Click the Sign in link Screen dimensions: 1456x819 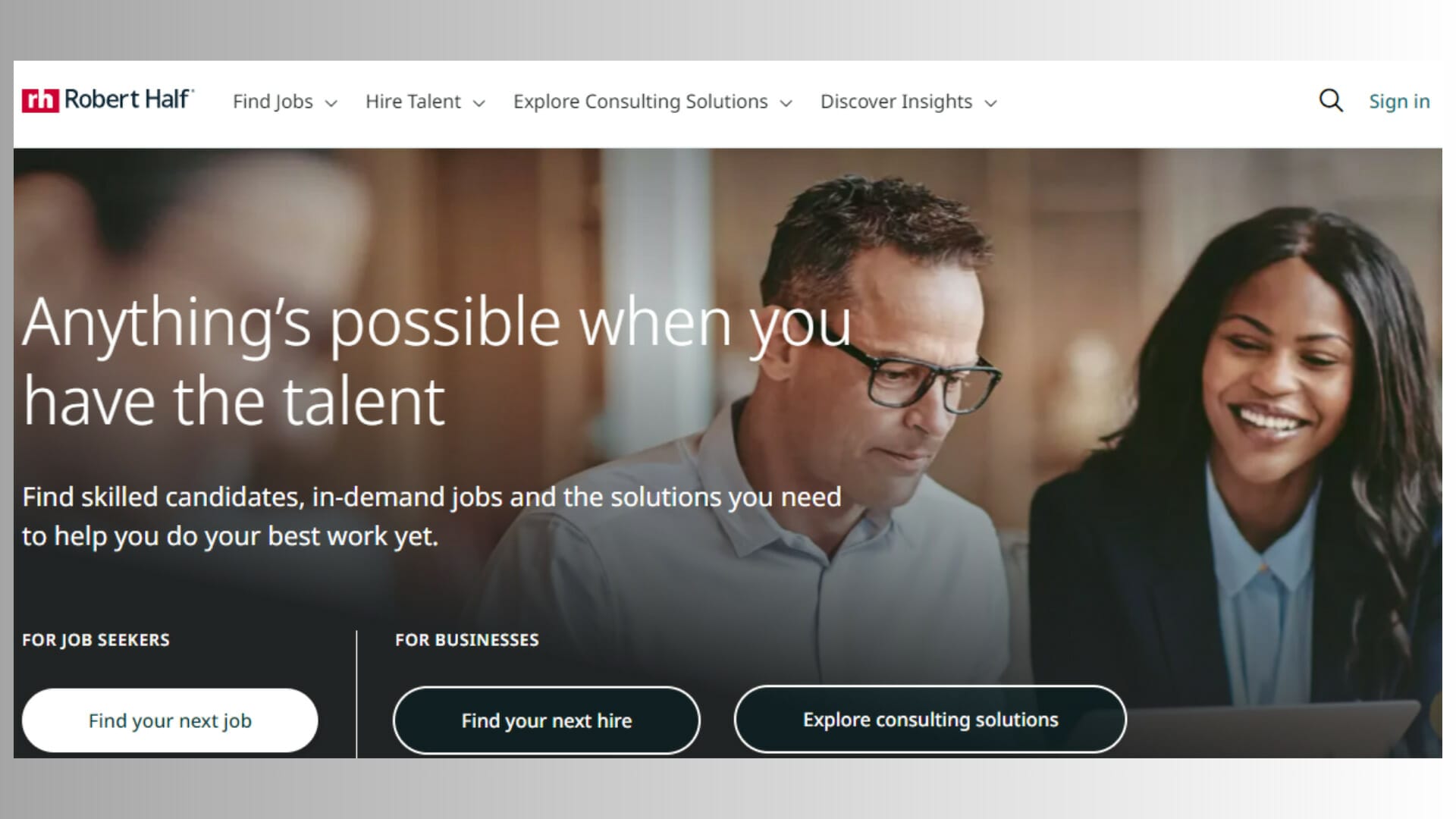click(1399, 102)
